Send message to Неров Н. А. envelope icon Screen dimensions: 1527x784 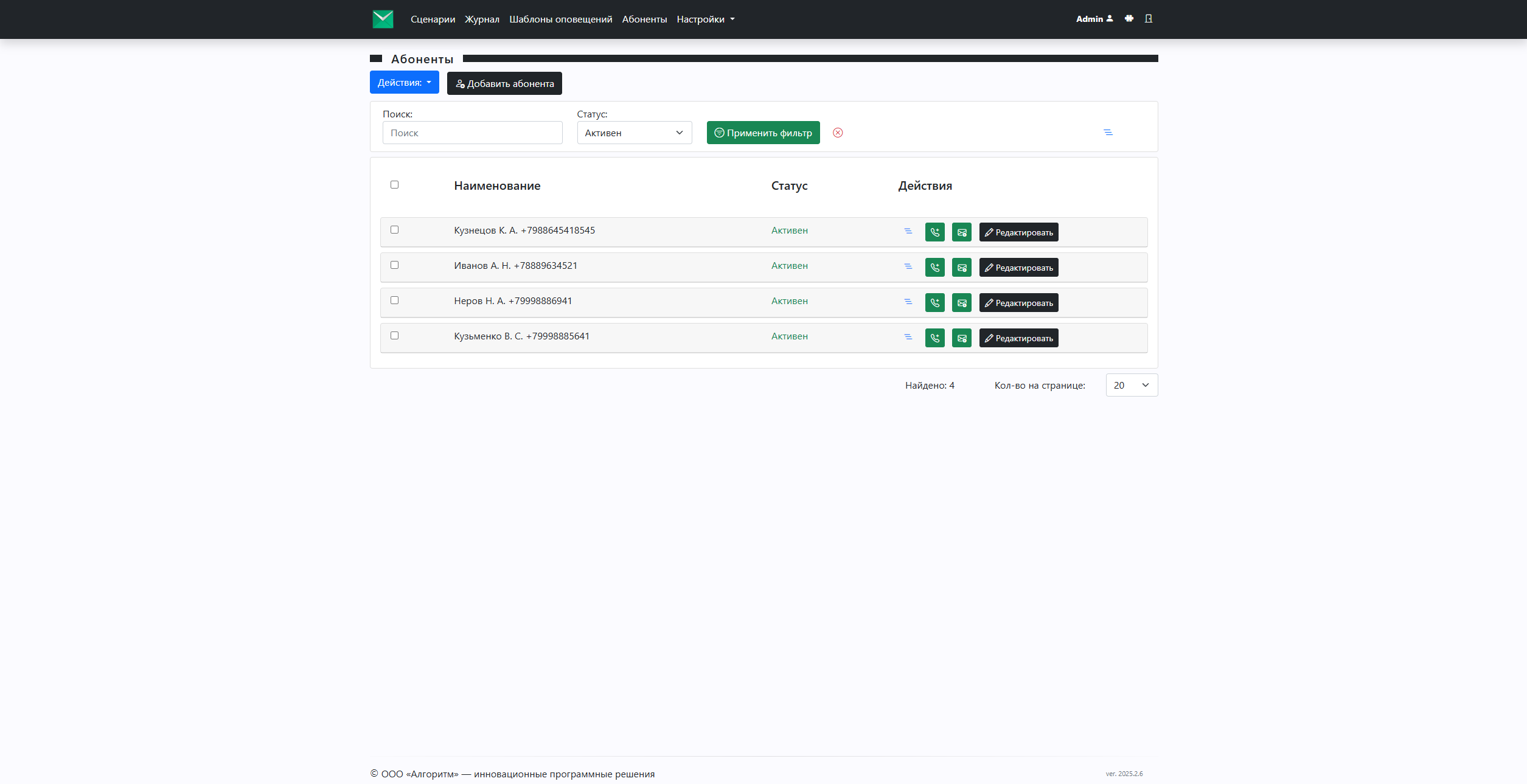(x=961, y=302)
